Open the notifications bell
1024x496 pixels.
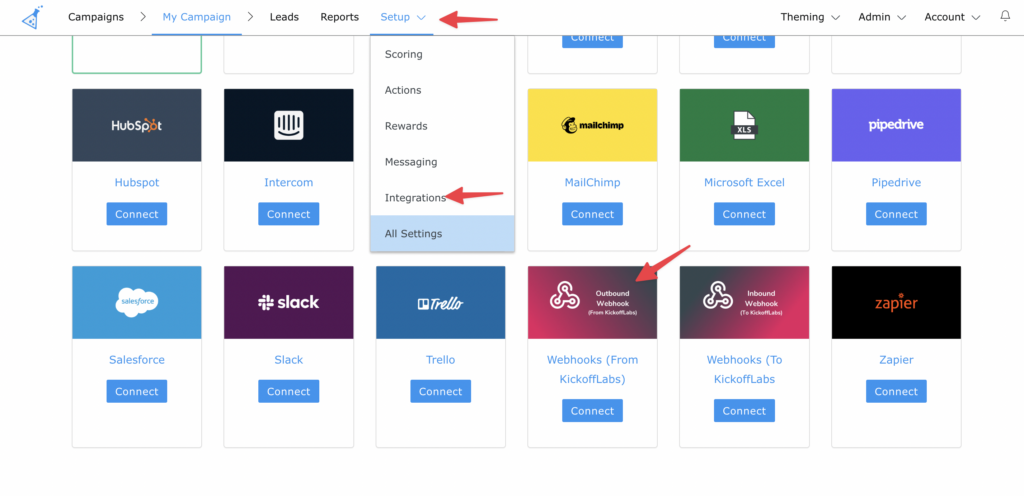pyautogui.click(x=1005, y=16)
